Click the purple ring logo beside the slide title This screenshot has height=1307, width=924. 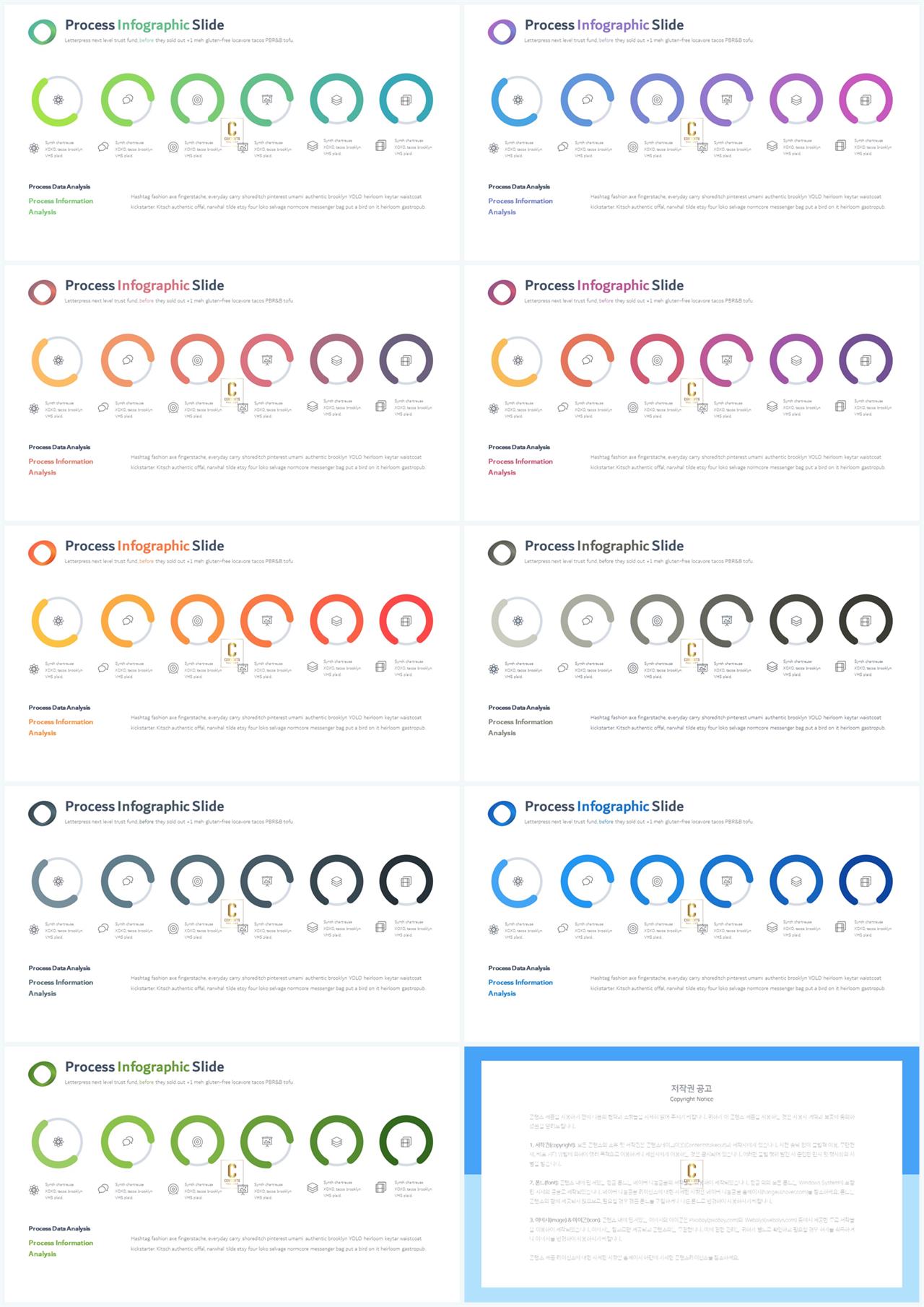click(x=502, y=32)
